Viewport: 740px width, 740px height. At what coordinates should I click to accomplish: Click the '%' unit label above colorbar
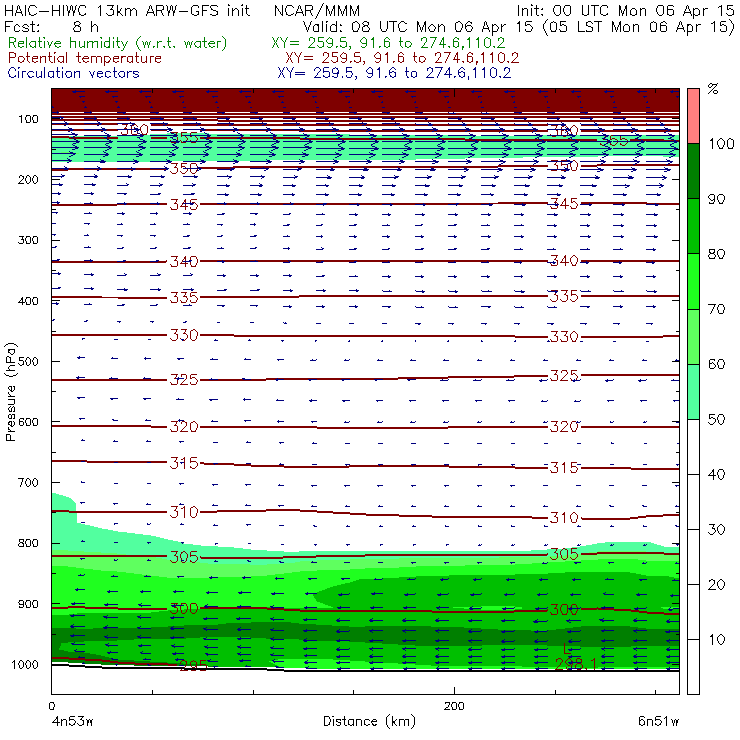point(713,89)
